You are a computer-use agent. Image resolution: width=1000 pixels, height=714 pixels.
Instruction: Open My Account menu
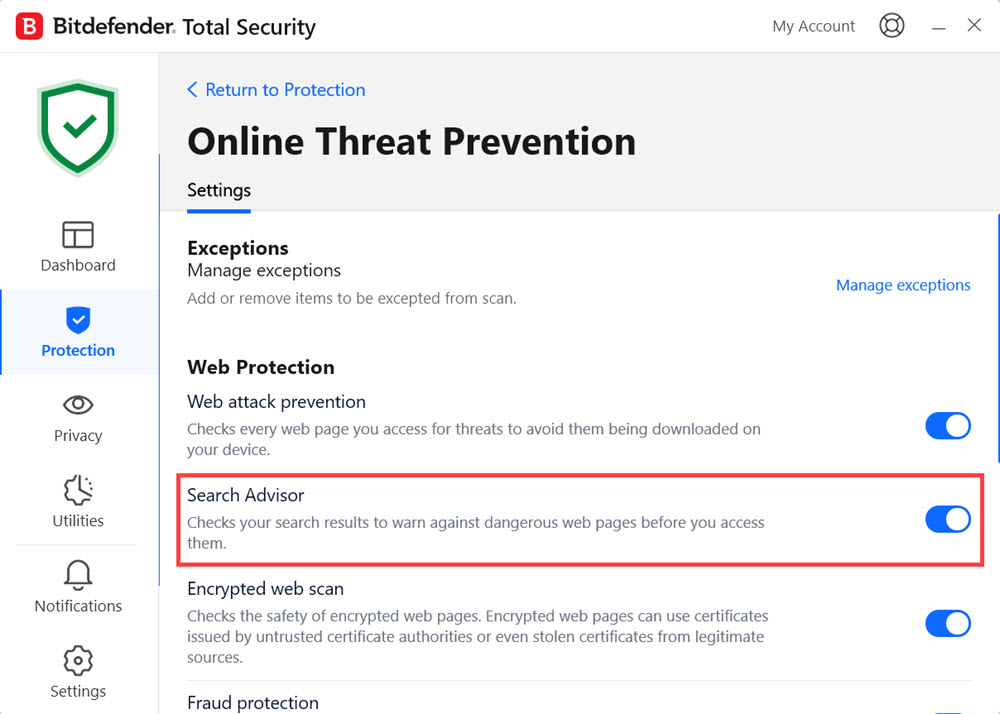coord(813,26)
